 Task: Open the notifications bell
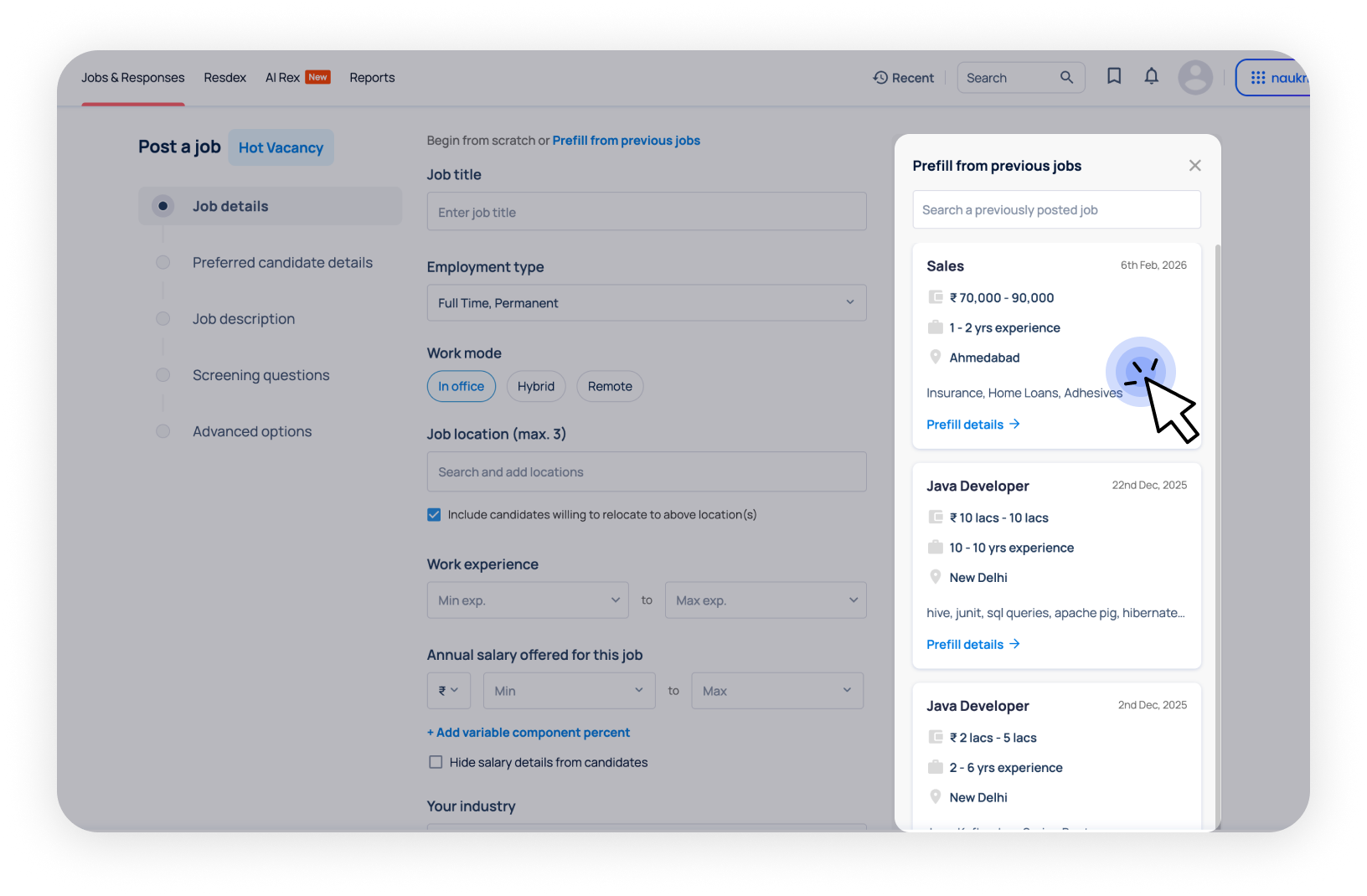1151,76
